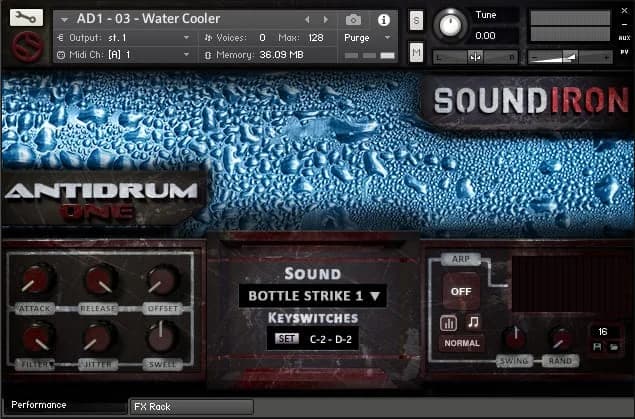
Task: Click the arp step count value 16
Action: pyautogui.click(x=603, y=332)
